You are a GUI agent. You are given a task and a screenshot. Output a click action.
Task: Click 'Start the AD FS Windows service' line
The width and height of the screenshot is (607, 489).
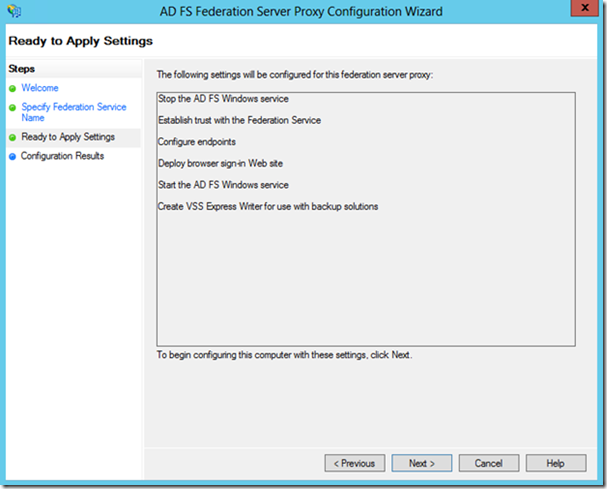coord(223,185)
